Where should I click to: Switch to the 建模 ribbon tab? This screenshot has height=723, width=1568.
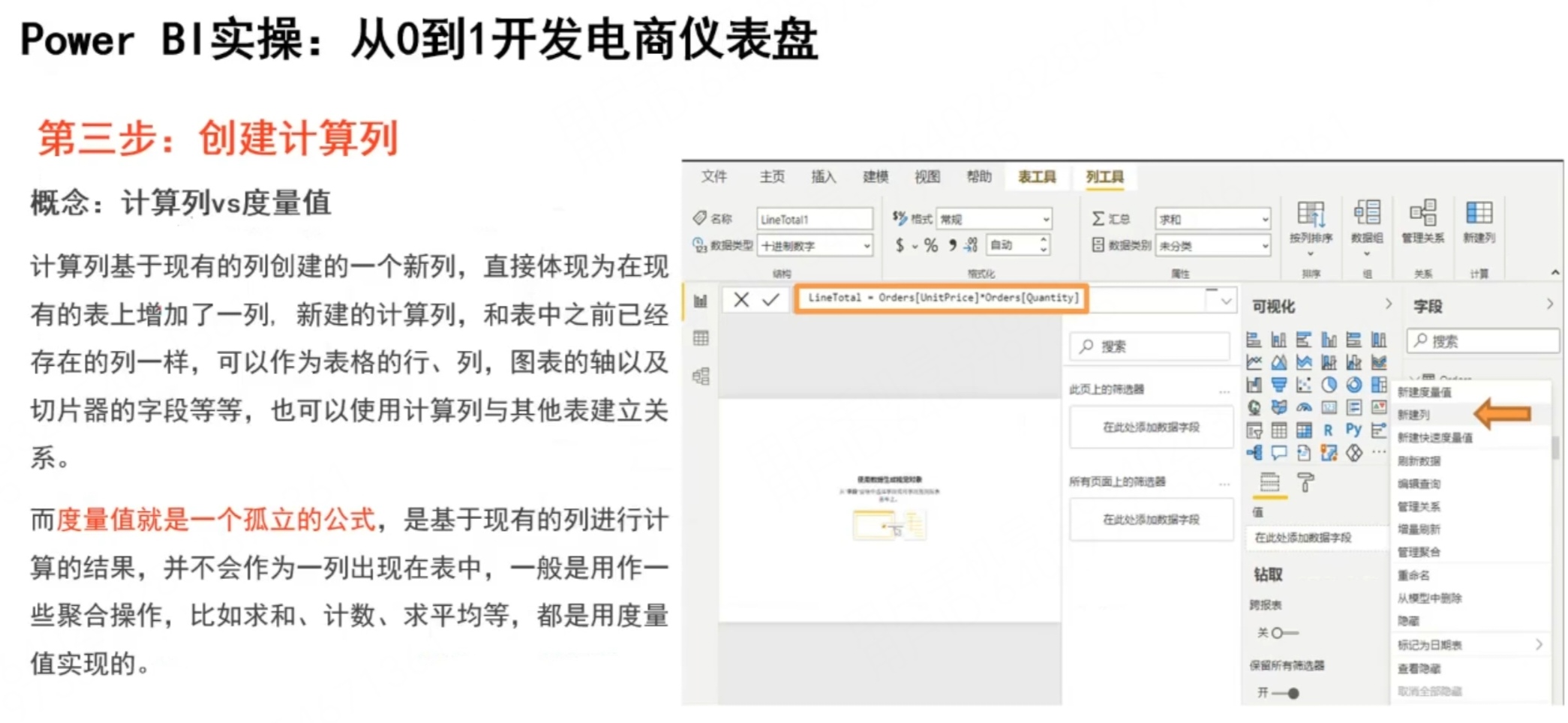point(876,177)
